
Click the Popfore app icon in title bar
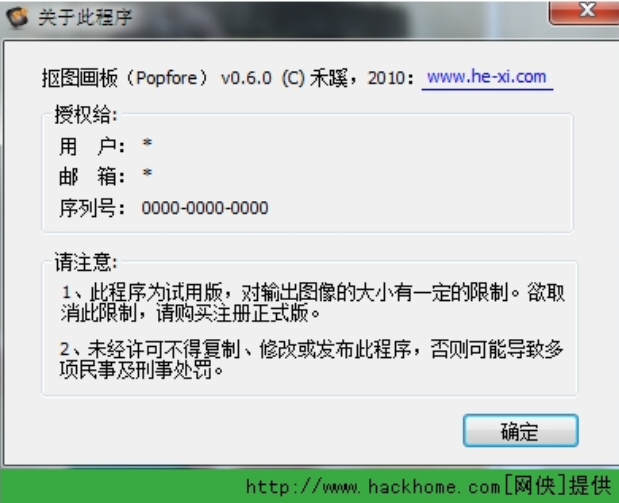pos(17,17)
